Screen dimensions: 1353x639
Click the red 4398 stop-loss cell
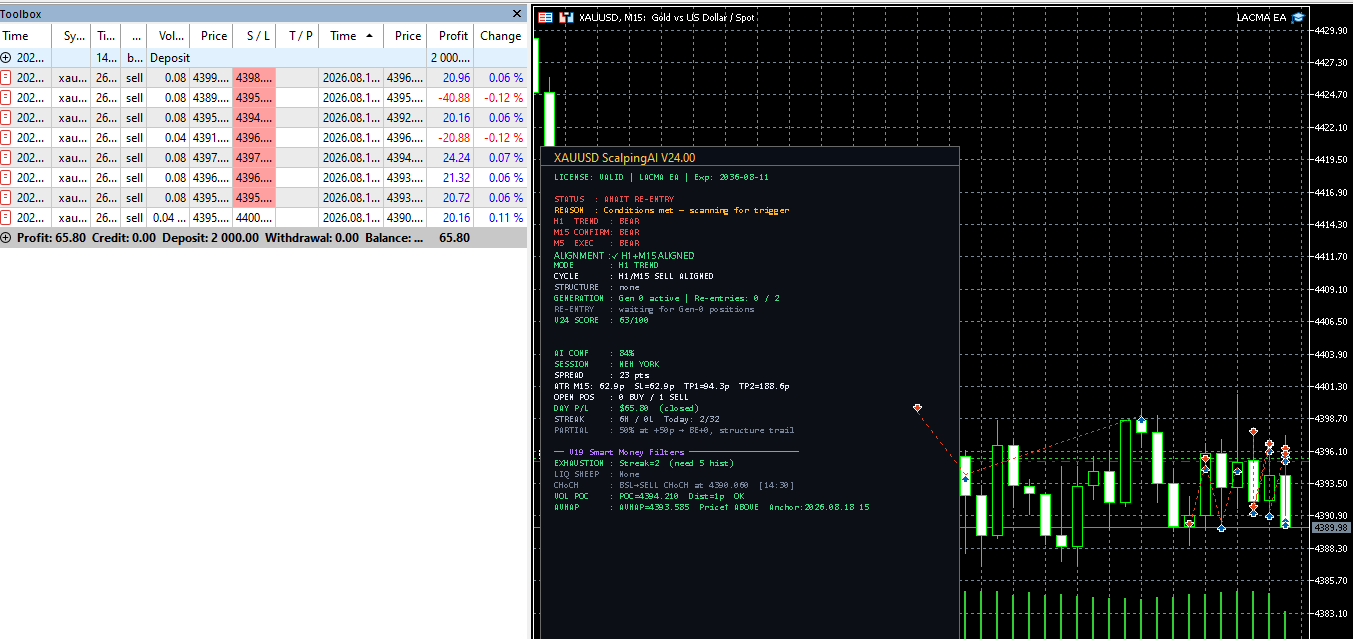coord(254,77)
